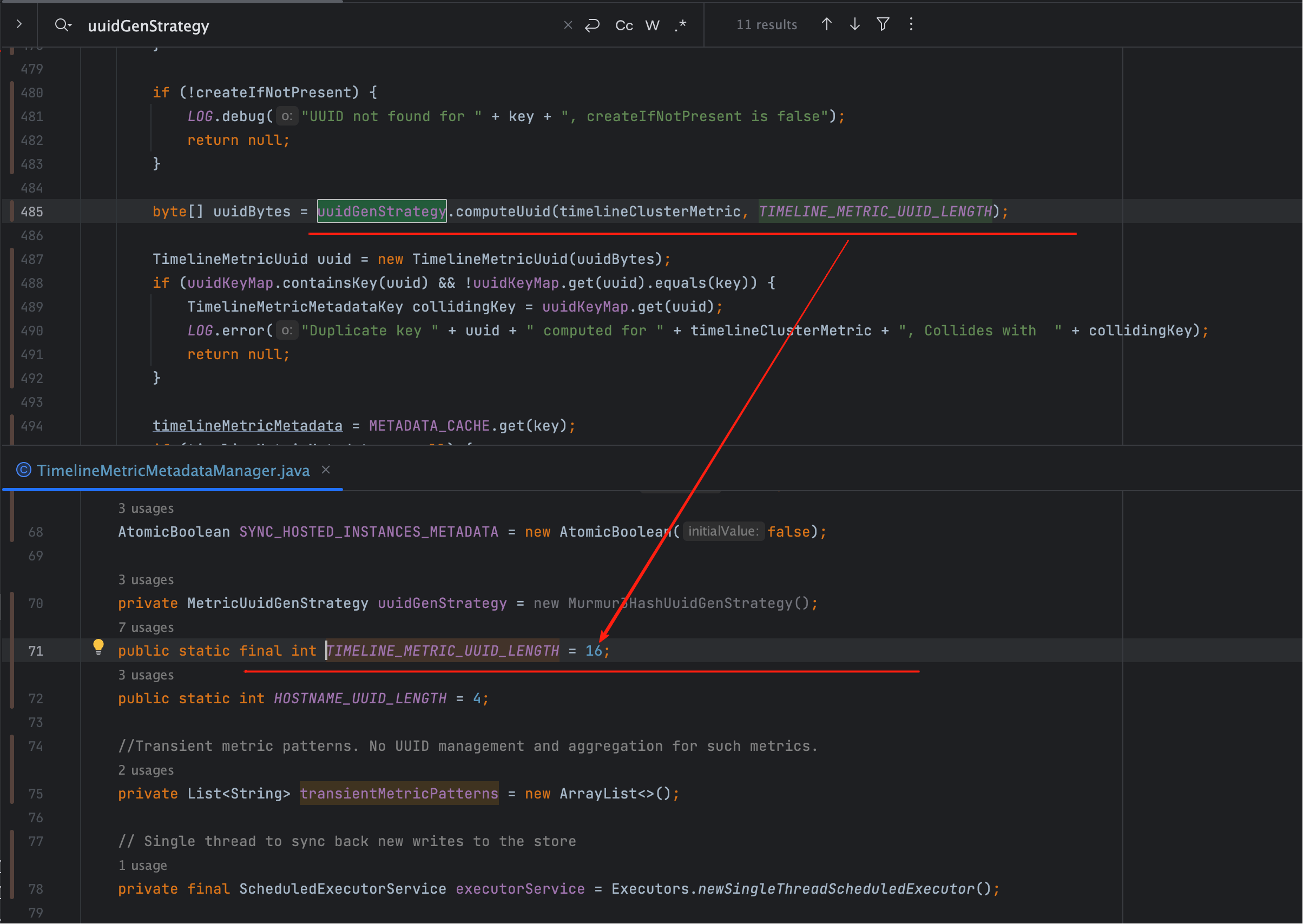1303x924 pixels.
Task: Click newSingleThreadScheduledExecutor on line 78
Action: pyautogui.click(x=836, y=889)
